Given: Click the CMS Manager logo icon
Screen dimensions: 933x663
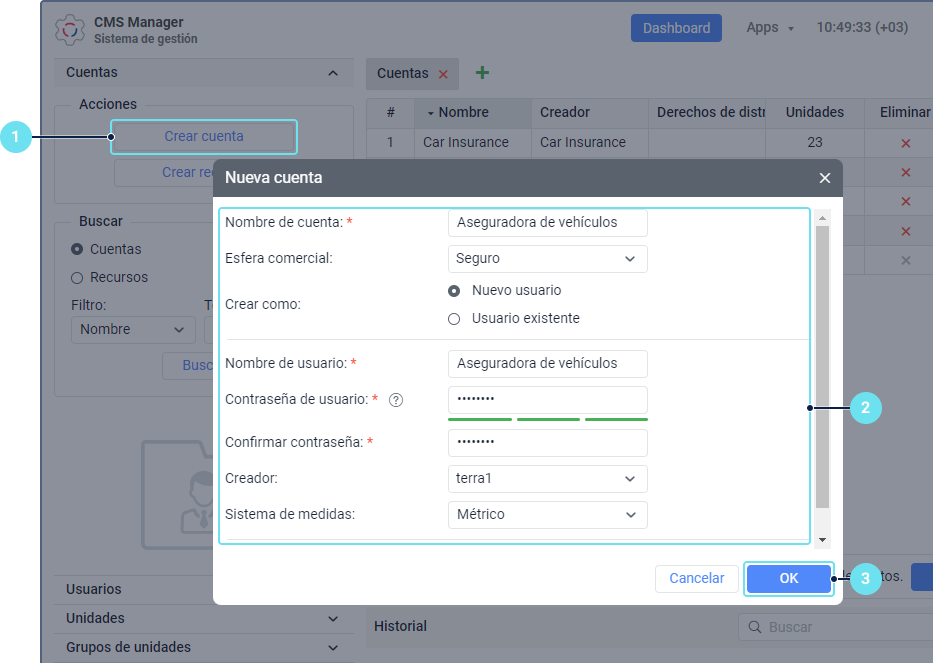Looking at the screenshot, I should coord(69,30).
